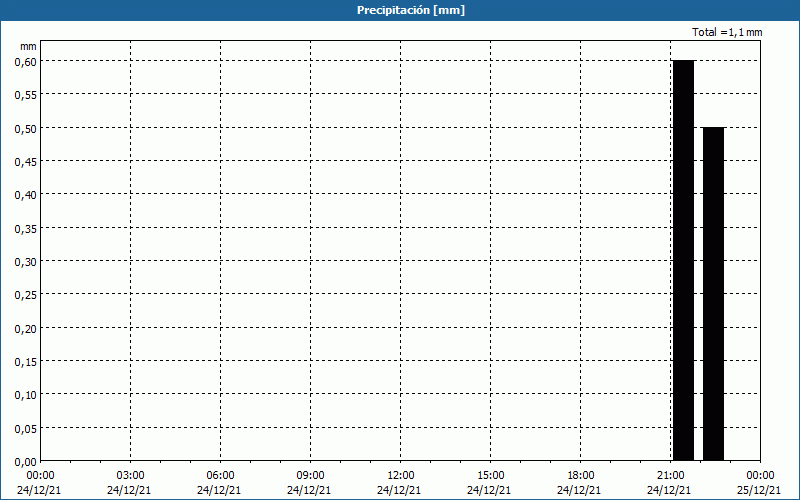Click the 0,40 y-axis label
The image size is (800, 500).
pos(26,195)
